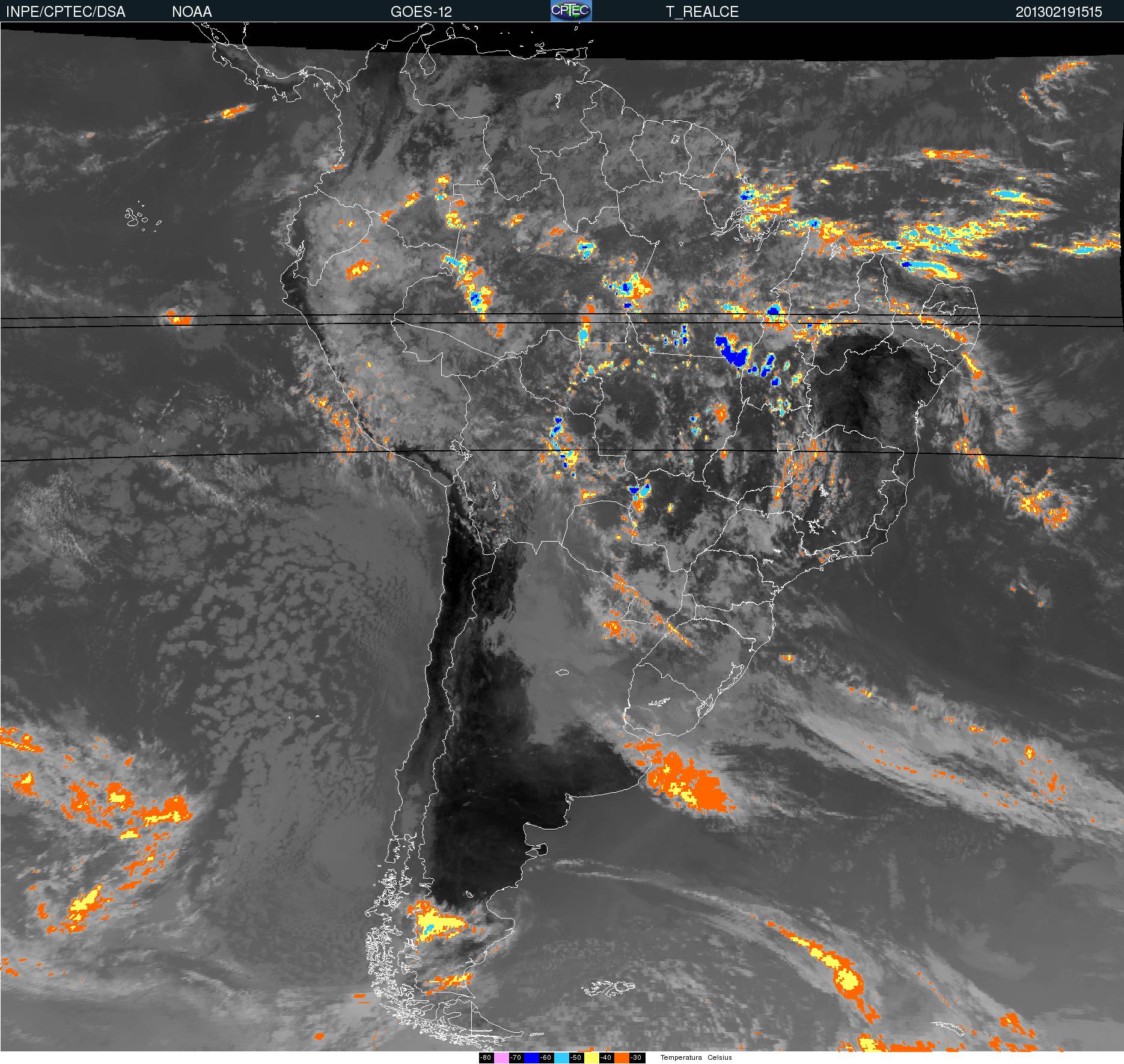The width and height of the screenshot is (1124, 1064).
Task: Click the GOES-12 satellite label
Action: (x=421, y=11)
